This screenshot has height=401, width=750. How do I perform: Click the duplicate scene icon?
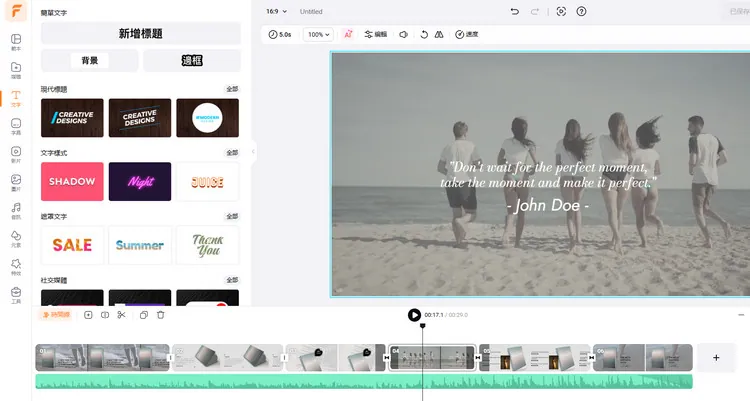[143, 315]
